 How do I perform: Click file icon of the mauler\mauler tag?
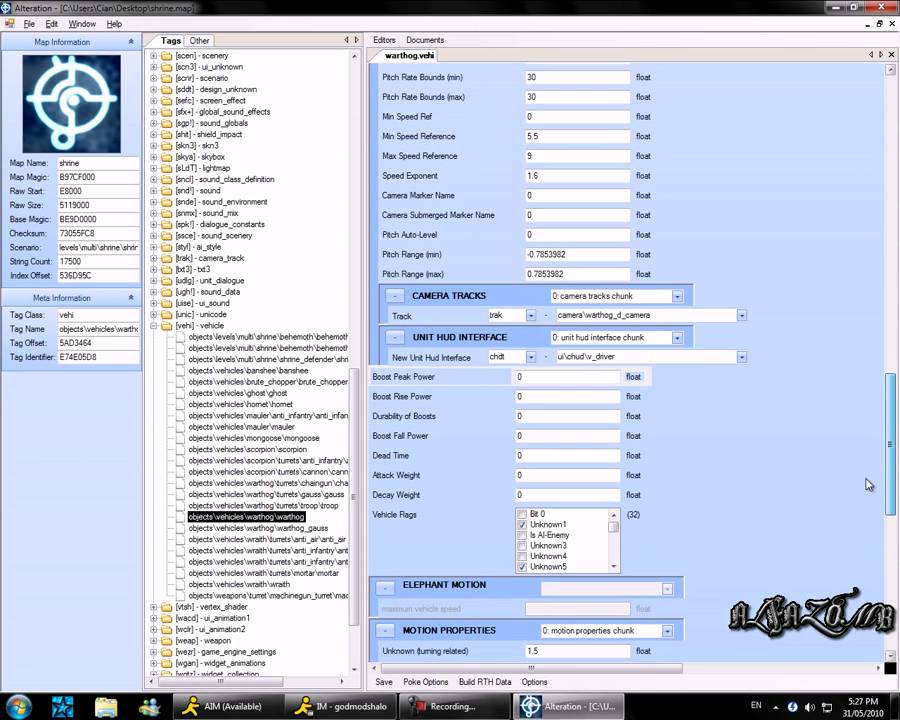coord(180,427)
